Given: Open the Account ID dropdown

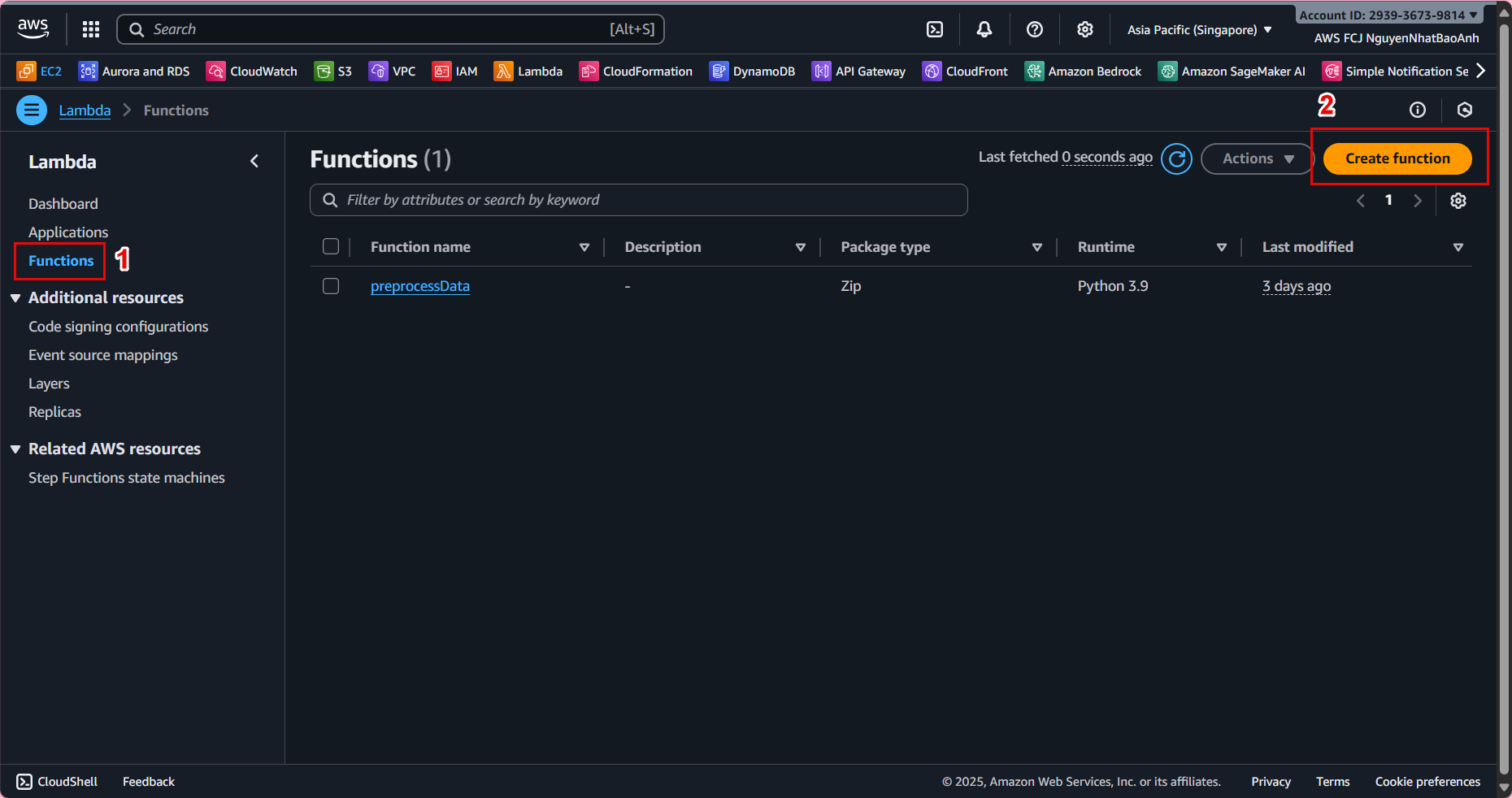Looking at the screenshot, I should pos(1388,15).
